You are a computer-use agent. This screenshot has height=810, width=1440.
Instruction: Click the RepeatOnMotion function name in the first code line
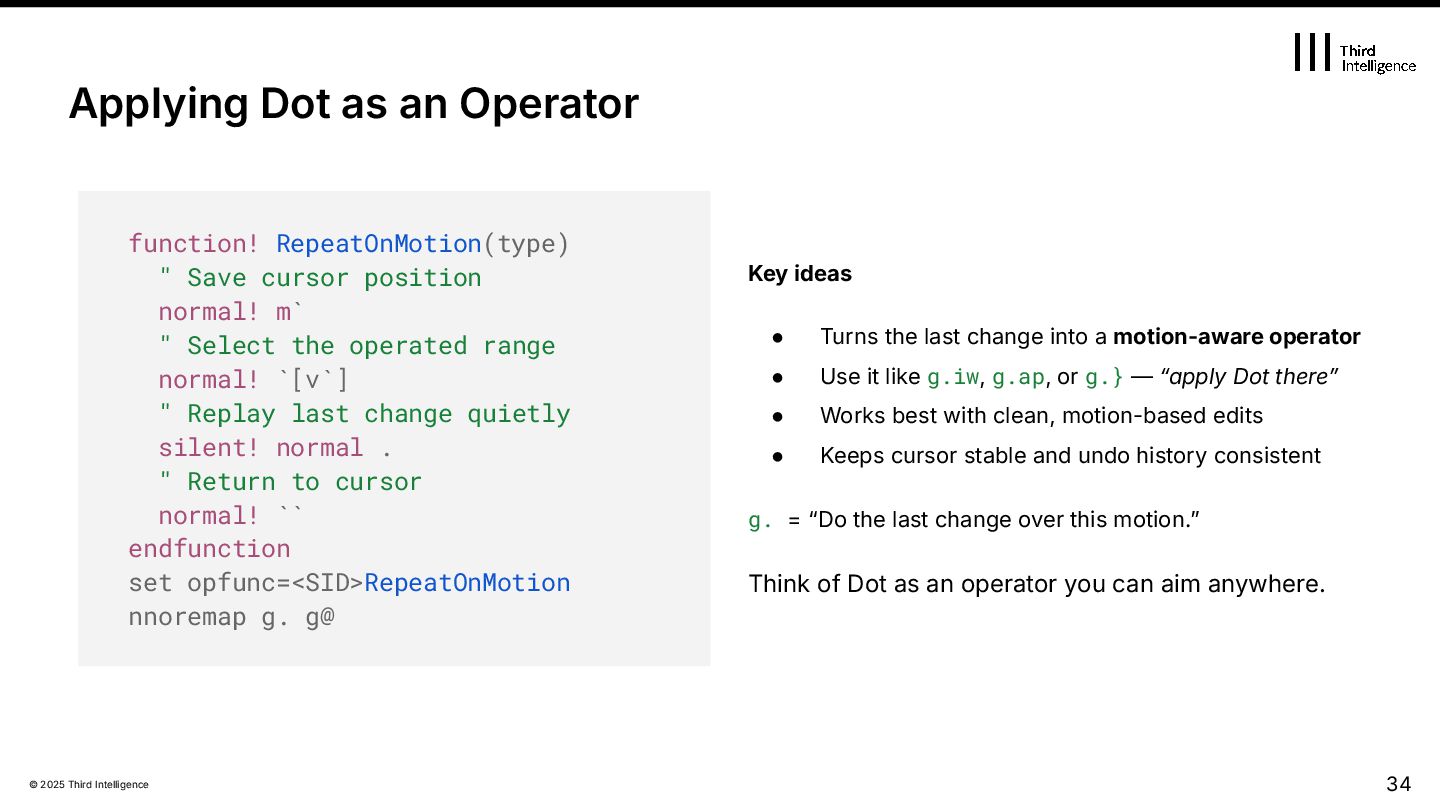[378, 244]
